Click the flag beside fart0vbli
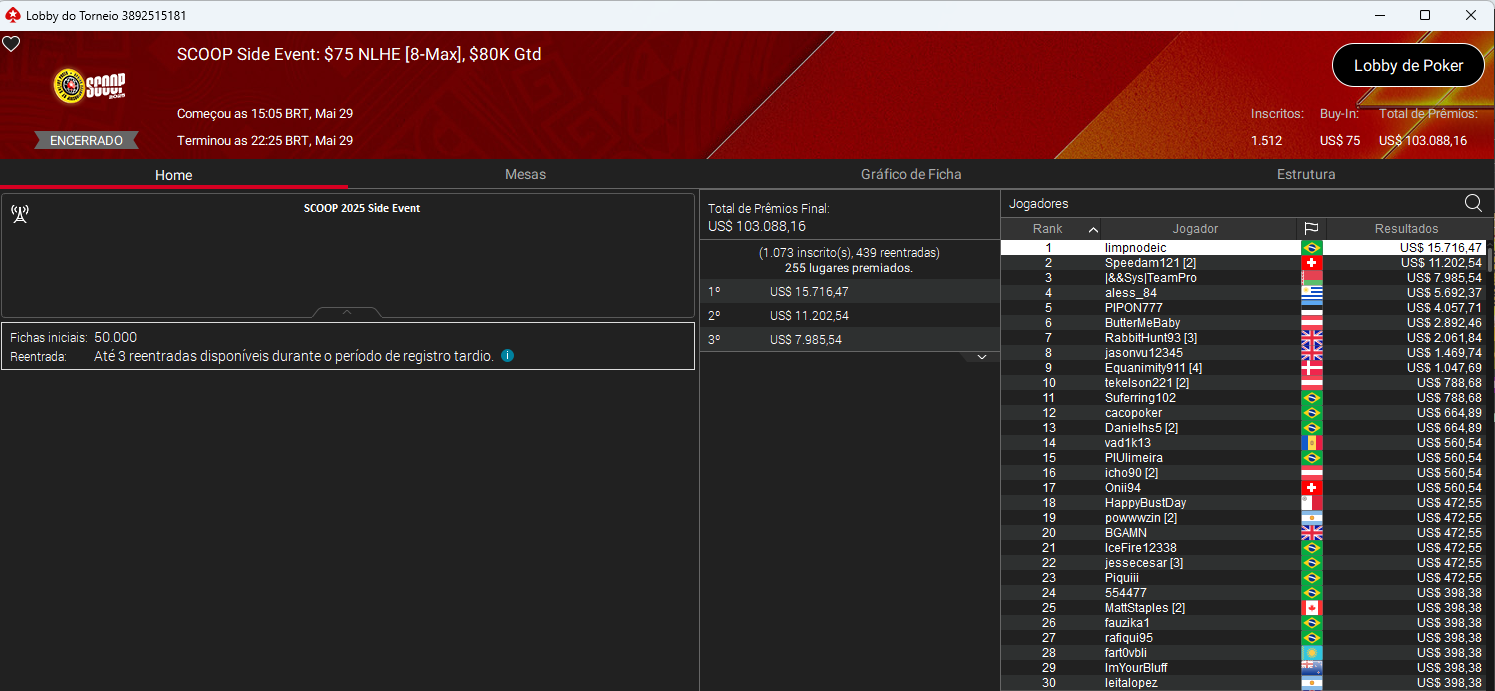Image resolution: width=1495 pixels, height=691 pixels. coord(1311,652)
